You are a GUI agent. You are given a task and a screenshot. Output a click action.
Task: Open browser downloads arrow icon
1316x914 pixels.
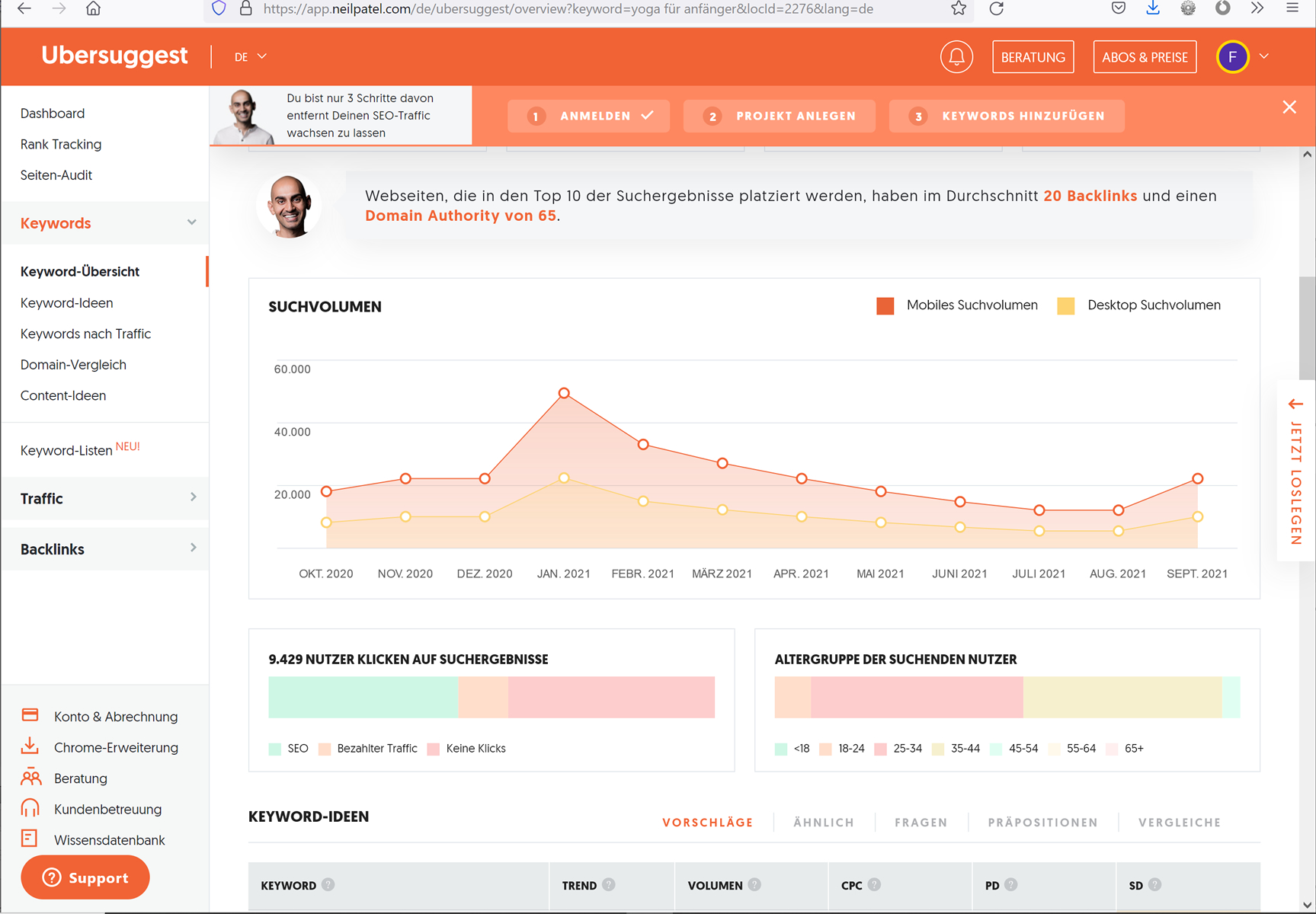click(1153, 8)
